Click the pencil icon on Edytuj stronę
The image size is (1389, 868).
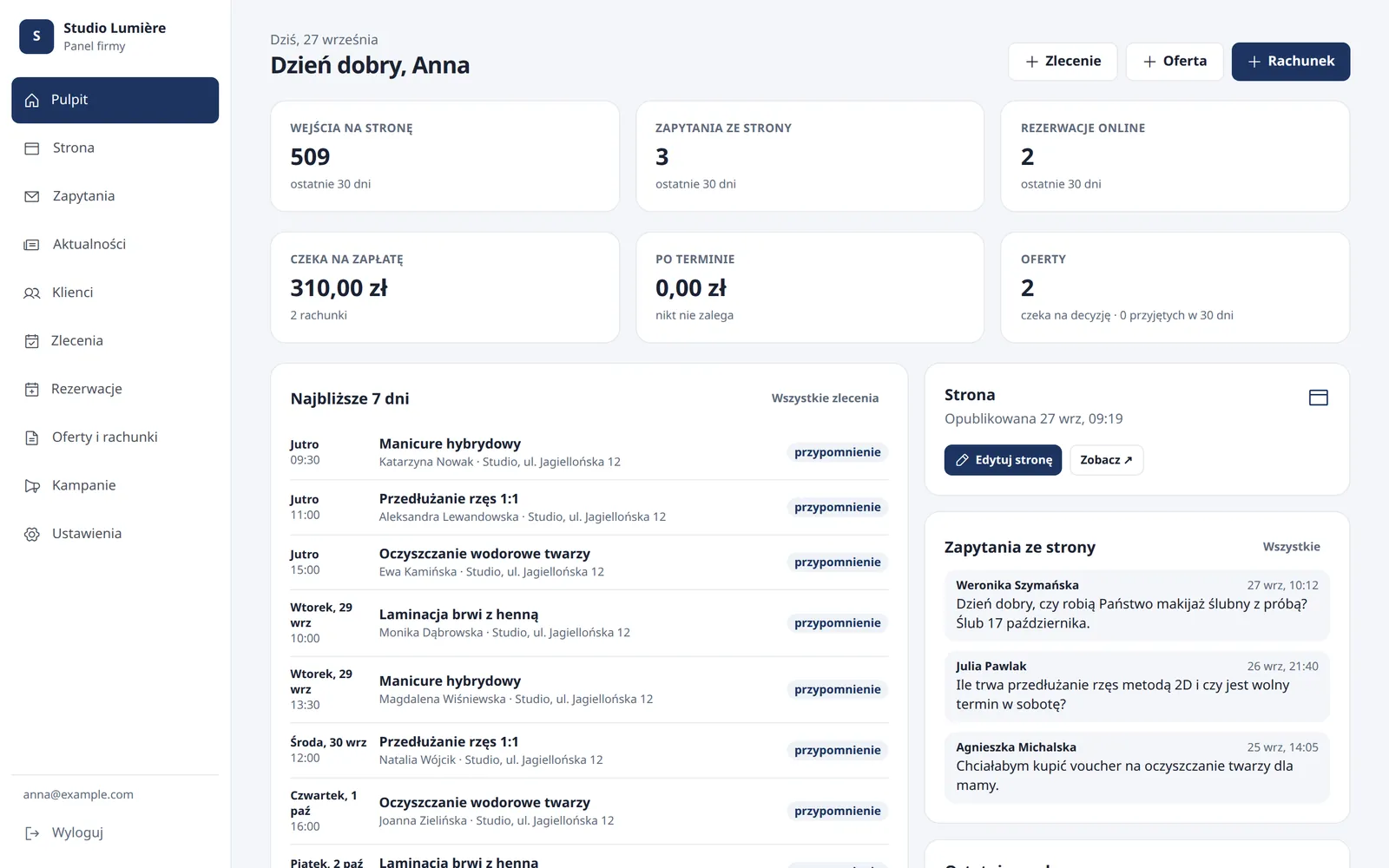pyautogui.click(x=962, y=460)
